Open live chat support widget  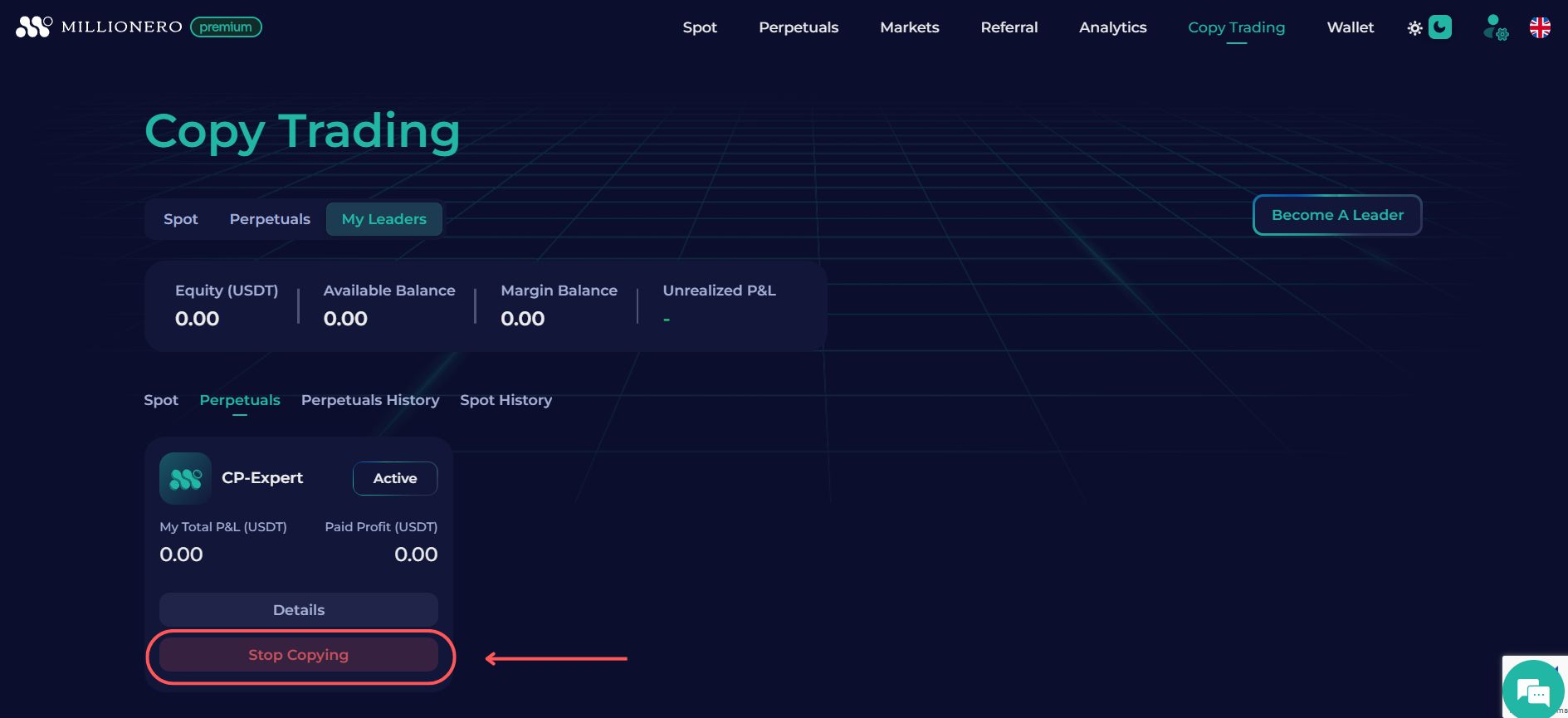click(1532, 689)
